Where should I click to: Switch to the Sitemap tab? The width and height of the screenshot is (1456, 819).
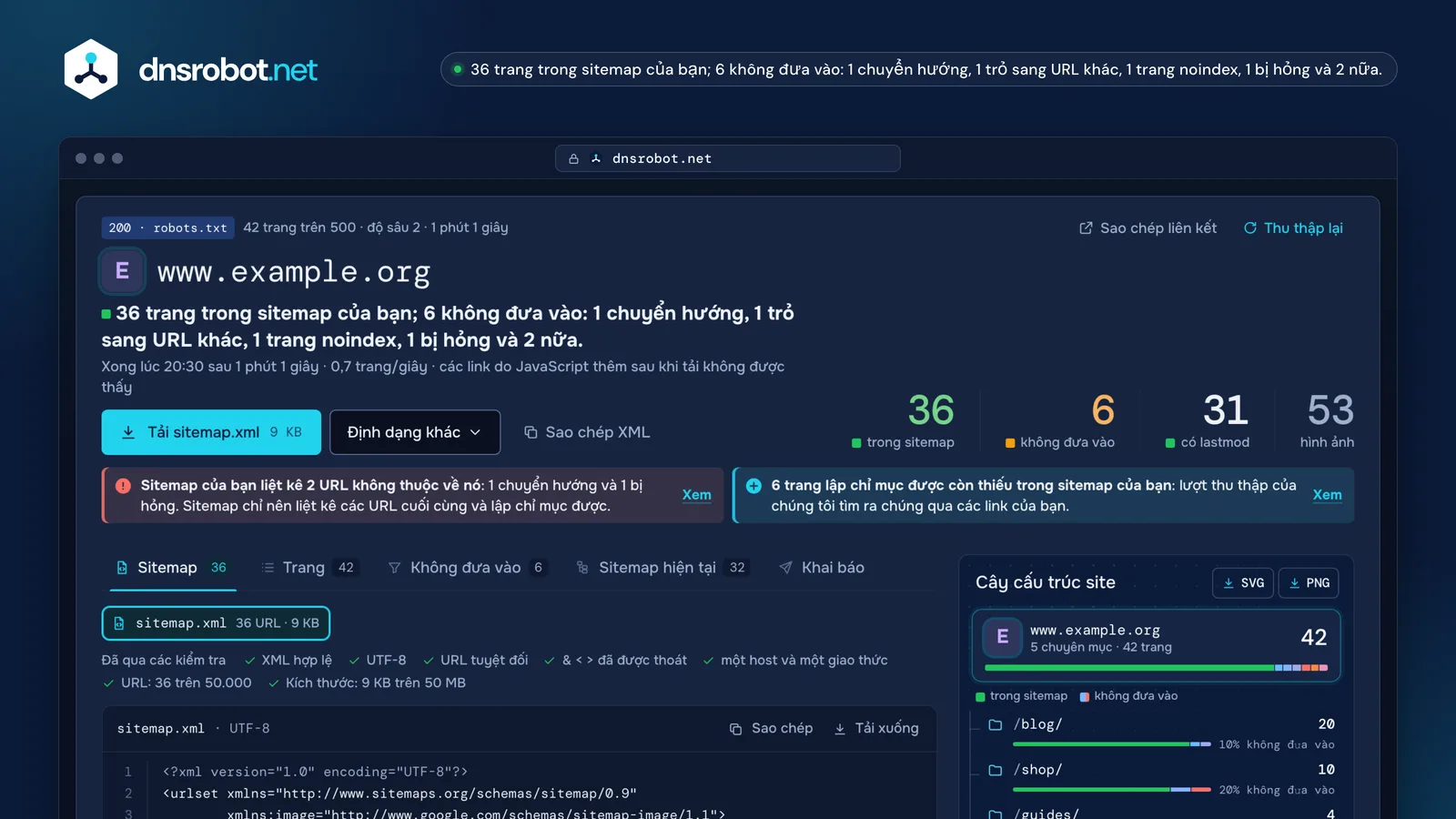171,568
